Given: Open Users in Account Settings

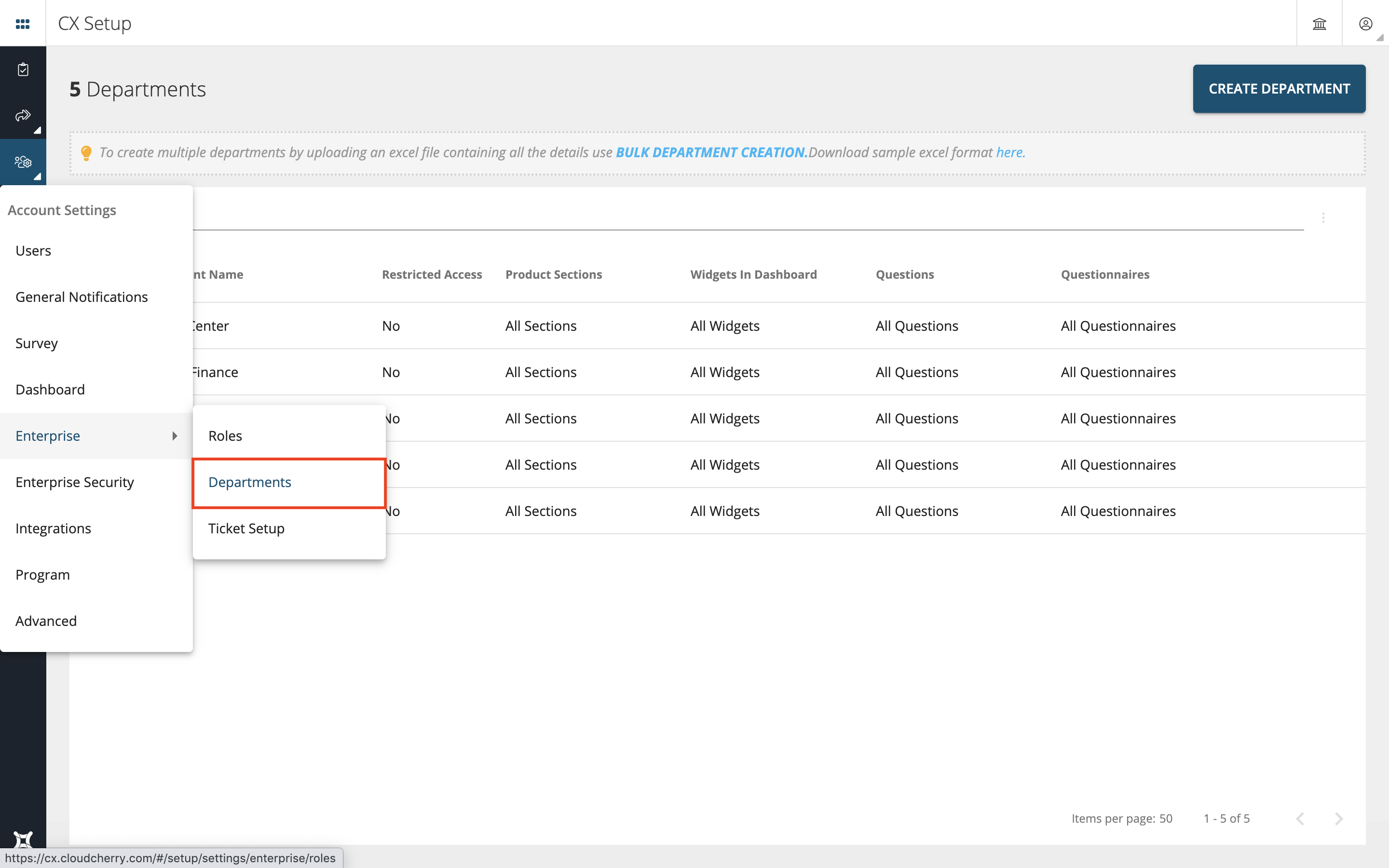Looking at the screenshot, I should [96, 251].
